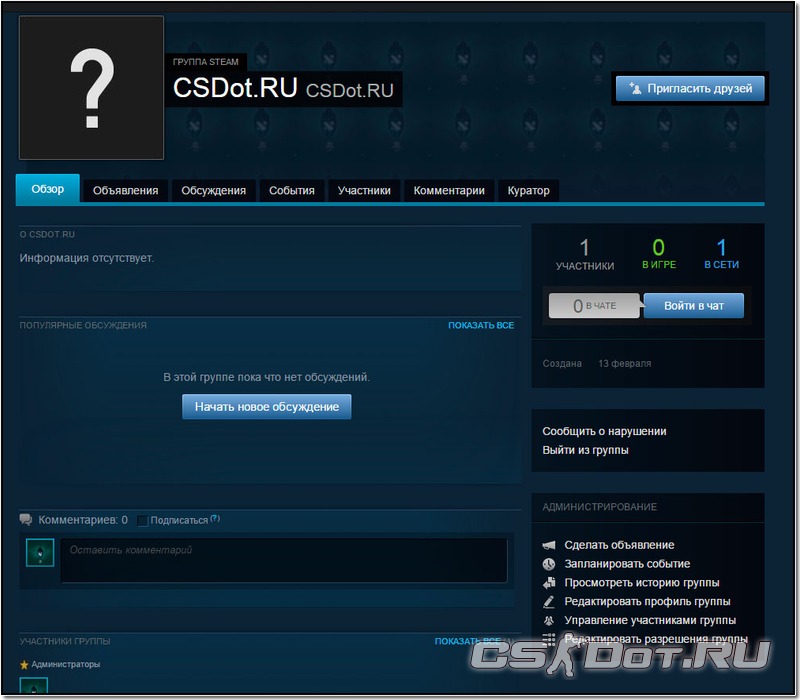Image resolution: width=800 pixels, height=700 pixels.
Task: Switch to the Комментарии tab
Action: 449,191
